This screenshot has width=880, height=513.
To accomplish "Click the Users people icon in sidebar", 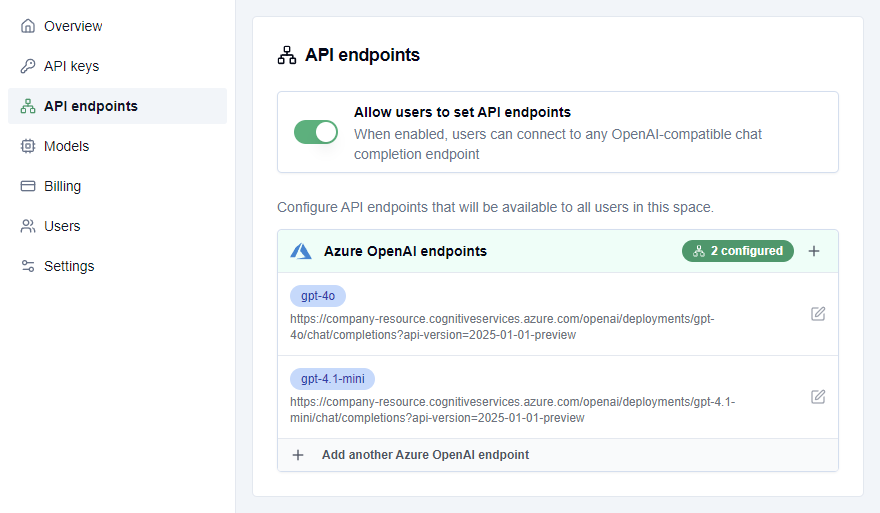I will click(28, 226).
